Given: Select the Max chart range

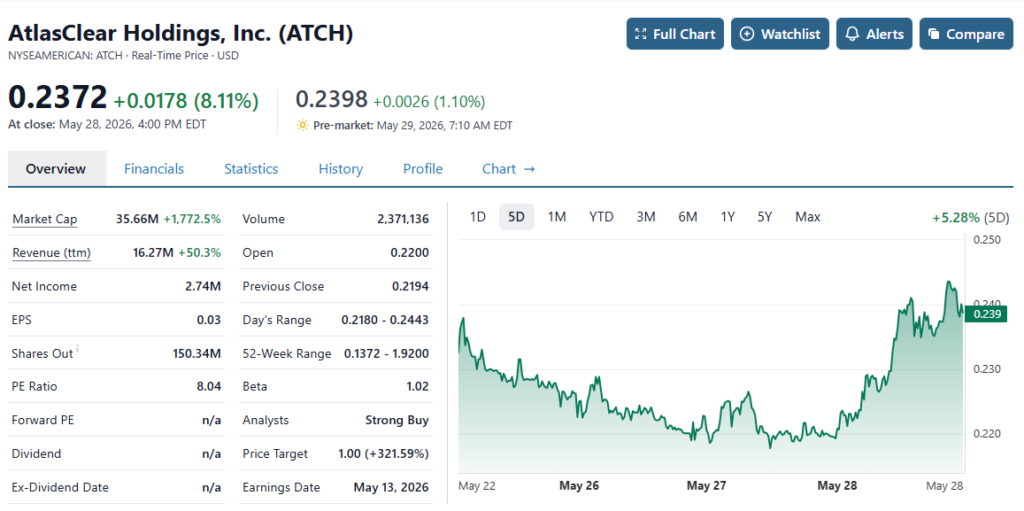Looking at the screenshot, I should click(x=808, y=217).
